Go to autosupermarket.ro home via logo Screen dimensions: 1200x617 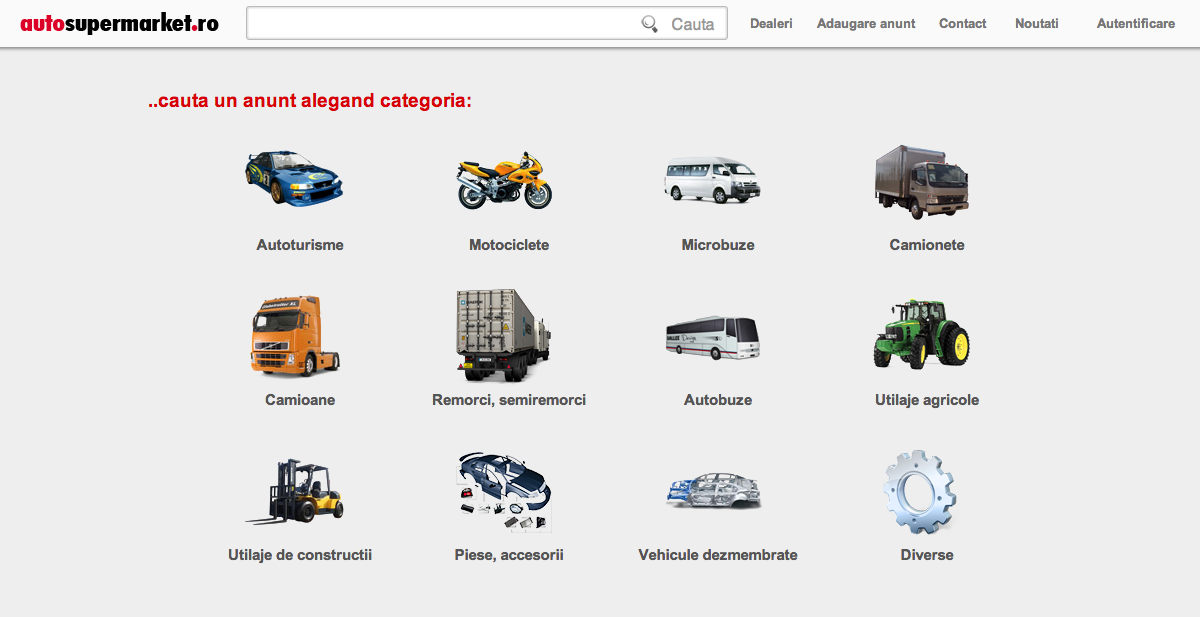click(x=119, y=23)
